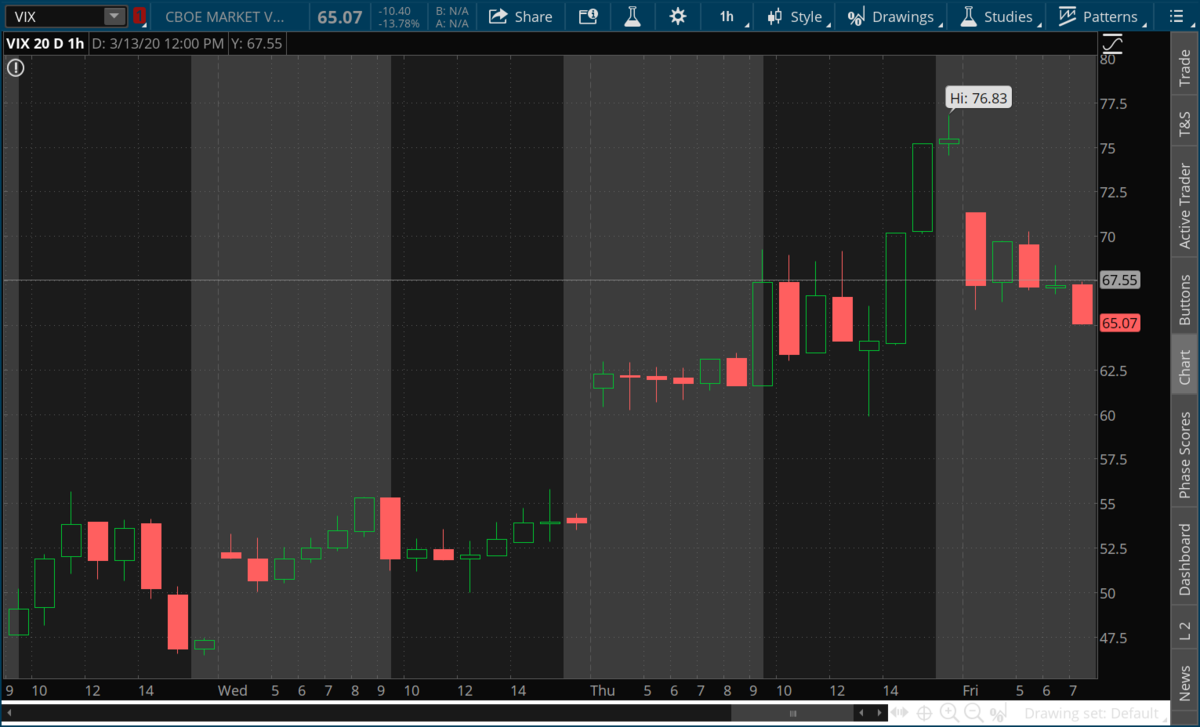Image resolution: width=1200 pixels, height=727 pixels.
Task: Click the Thu date label on time axis
Action: point(602,691)
